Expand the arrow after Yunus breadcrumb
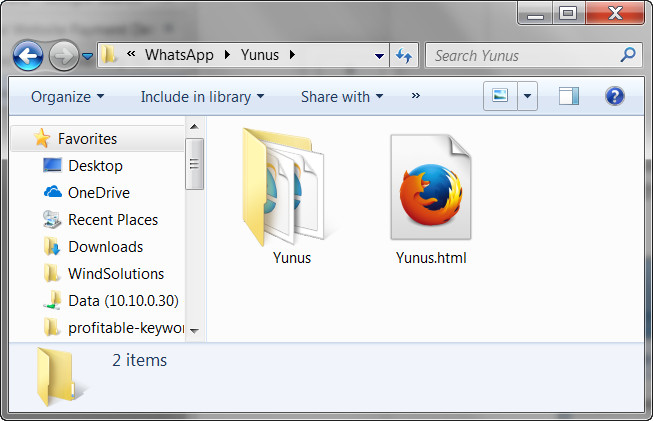Viewport: 653px width, 421px height. click(x=292, y=55)
